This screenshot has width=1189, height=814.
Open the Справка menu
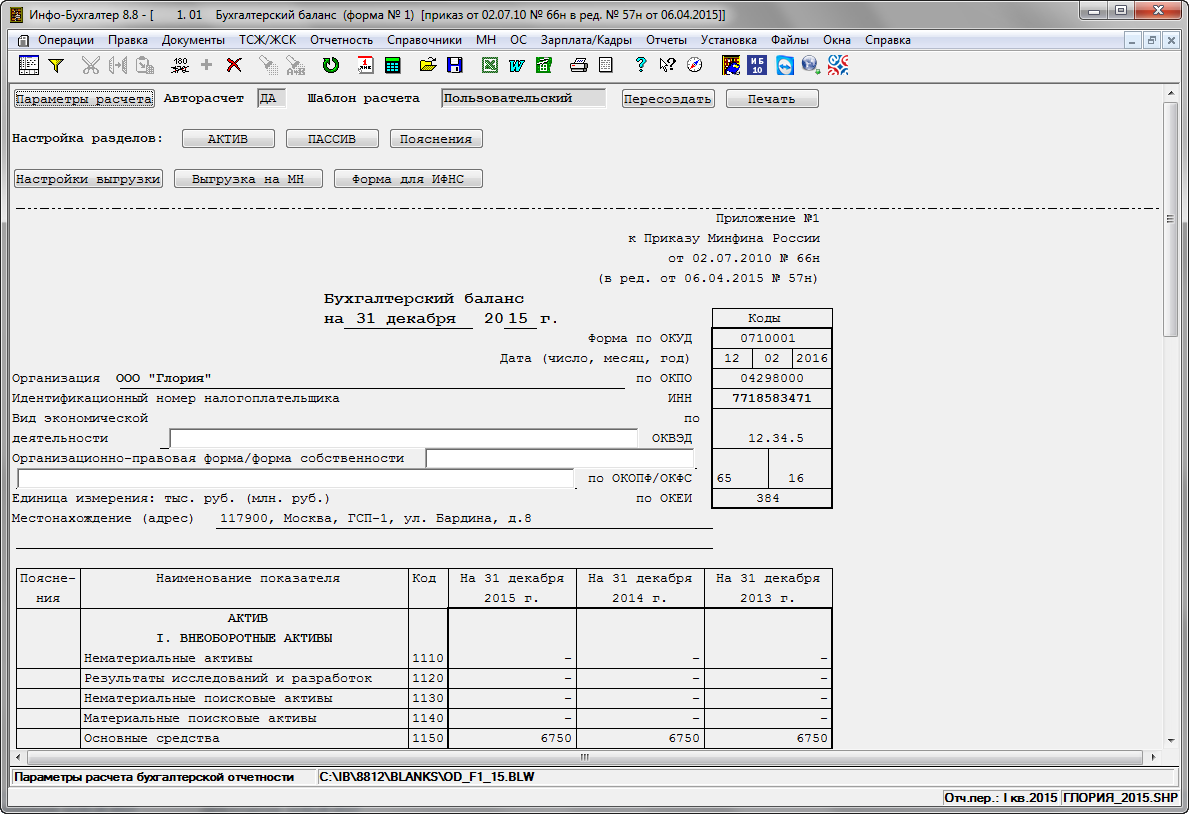click(x=887, y=40)
